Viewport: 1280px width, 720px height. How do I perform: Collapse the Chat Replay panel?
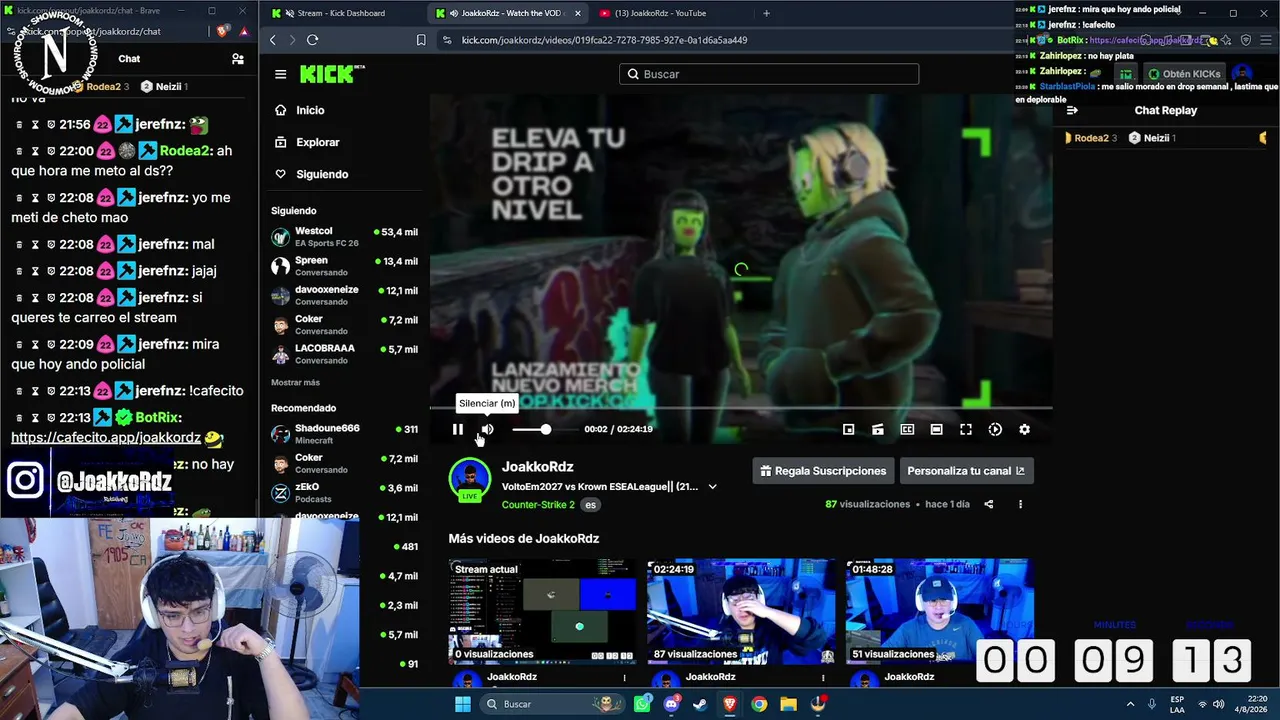coord(1072,111)
